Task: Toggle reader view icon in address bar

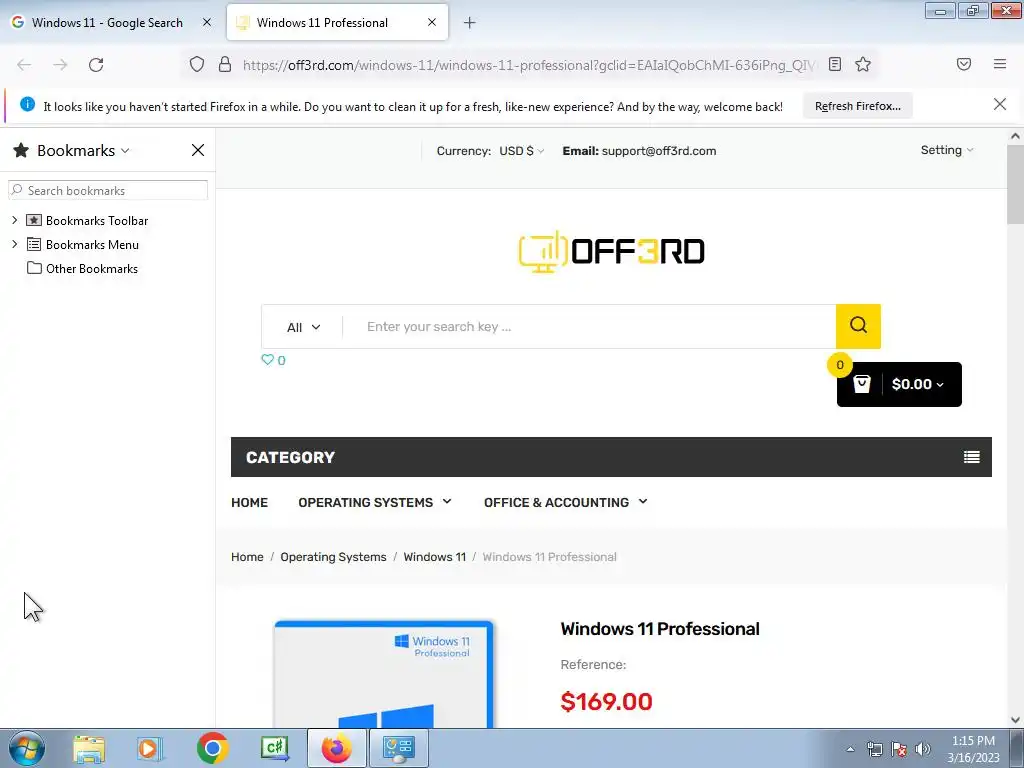Action: point(835,64)
